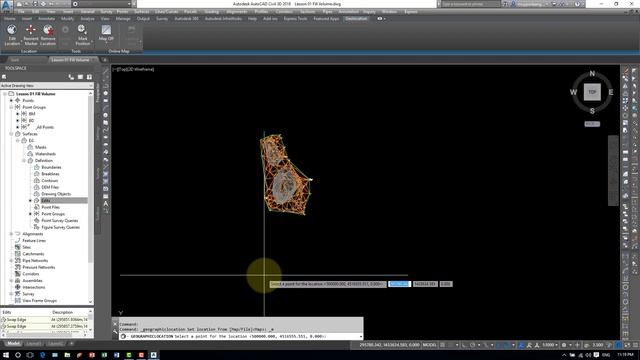Click the File Explorer icon in taskbar

pos(67,355)
